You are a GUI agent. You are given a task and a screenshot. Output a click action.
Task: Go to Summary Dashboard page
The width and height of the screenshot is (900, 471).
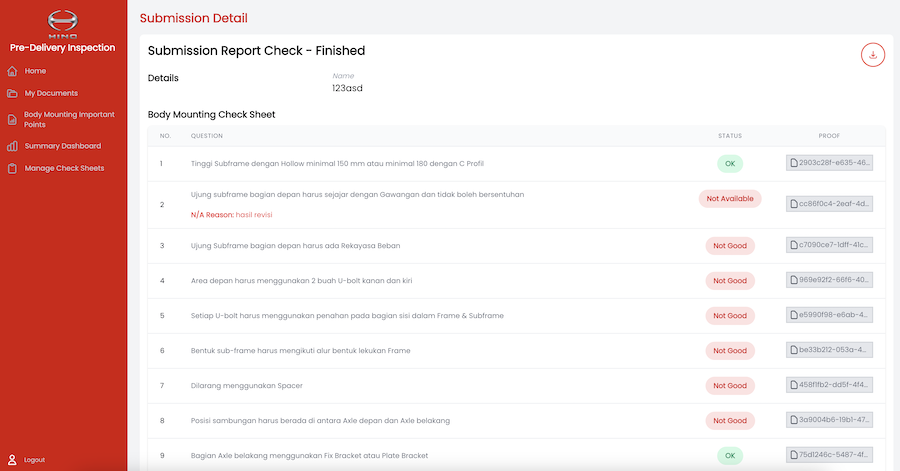pos(63,146)
